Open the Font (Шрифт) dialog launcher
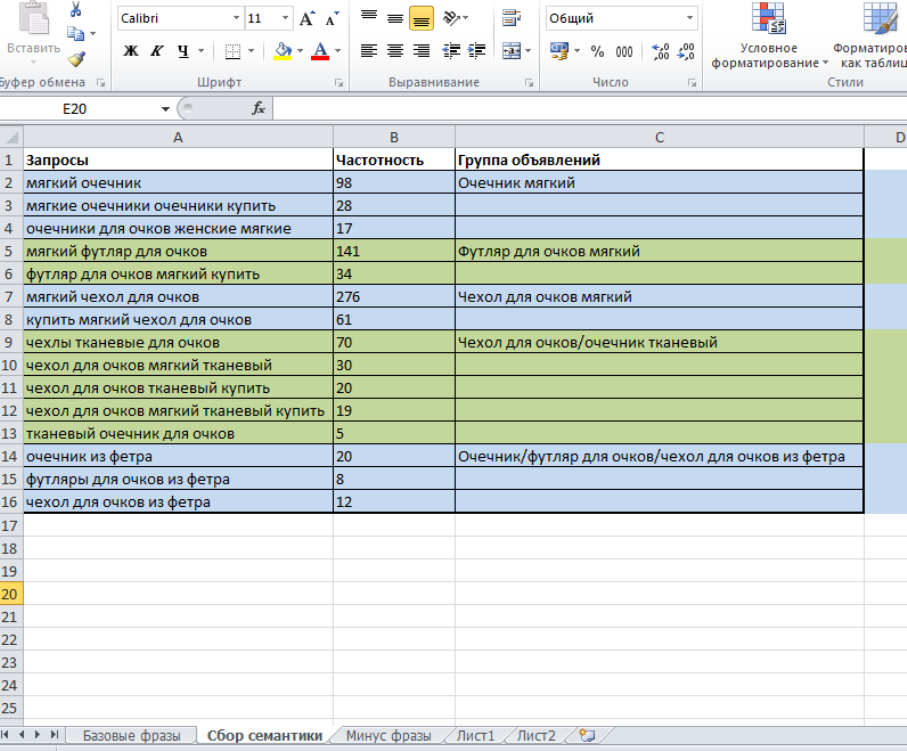Screen dimensions: 907x751 (338, 83)
